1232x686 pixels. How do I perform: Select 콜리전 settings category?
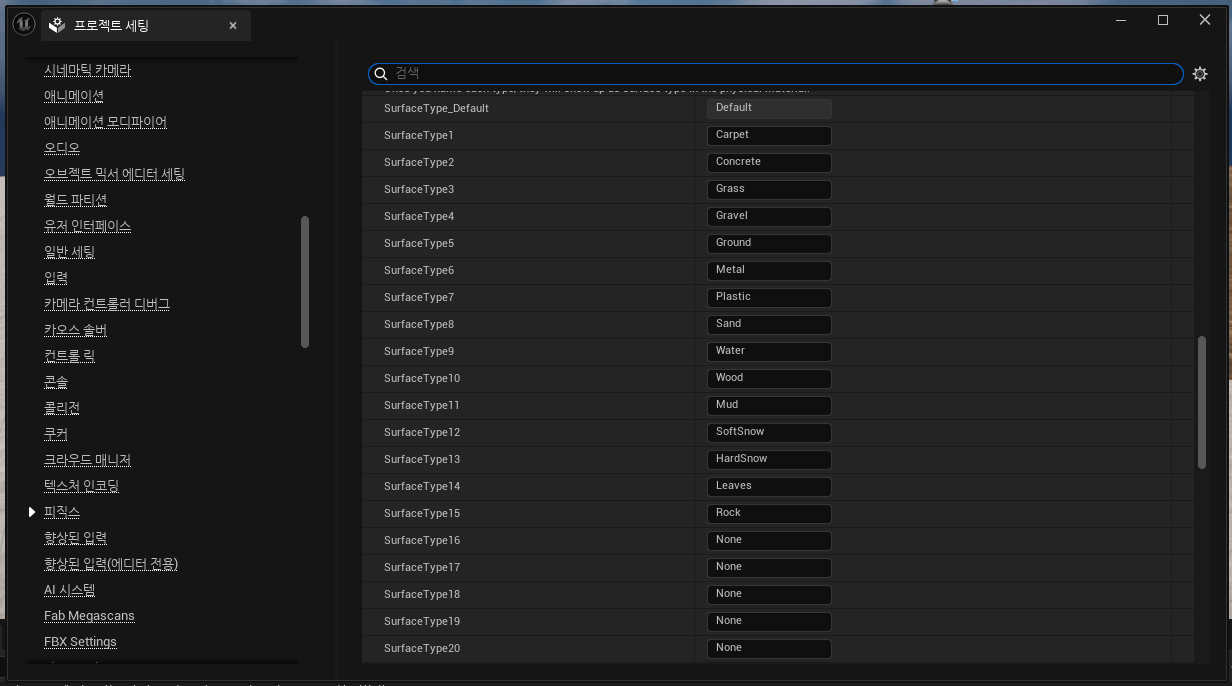pyautogui.click(x=62, y=408)
